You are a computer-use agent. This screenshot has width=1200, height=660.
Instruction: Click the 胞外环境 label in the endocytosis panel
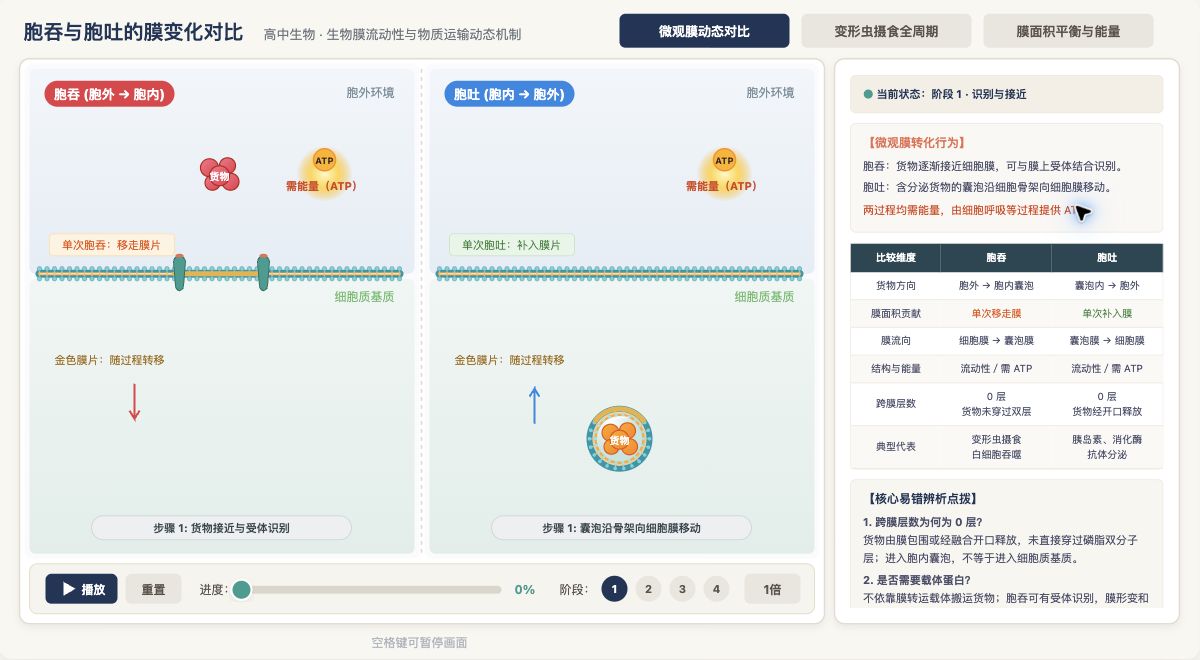coord(370,93)
